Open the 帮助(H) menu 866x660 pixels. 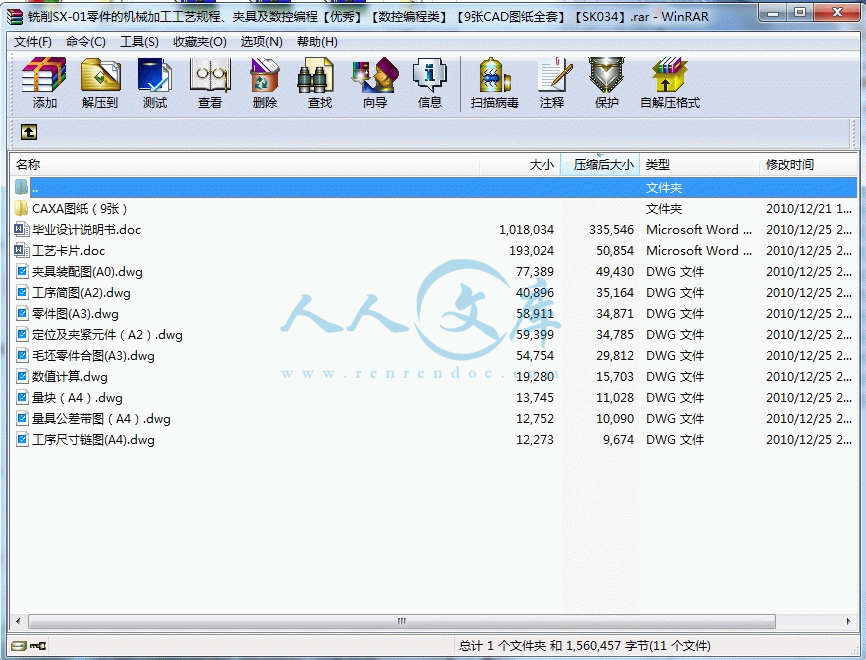tap(317, 42)
